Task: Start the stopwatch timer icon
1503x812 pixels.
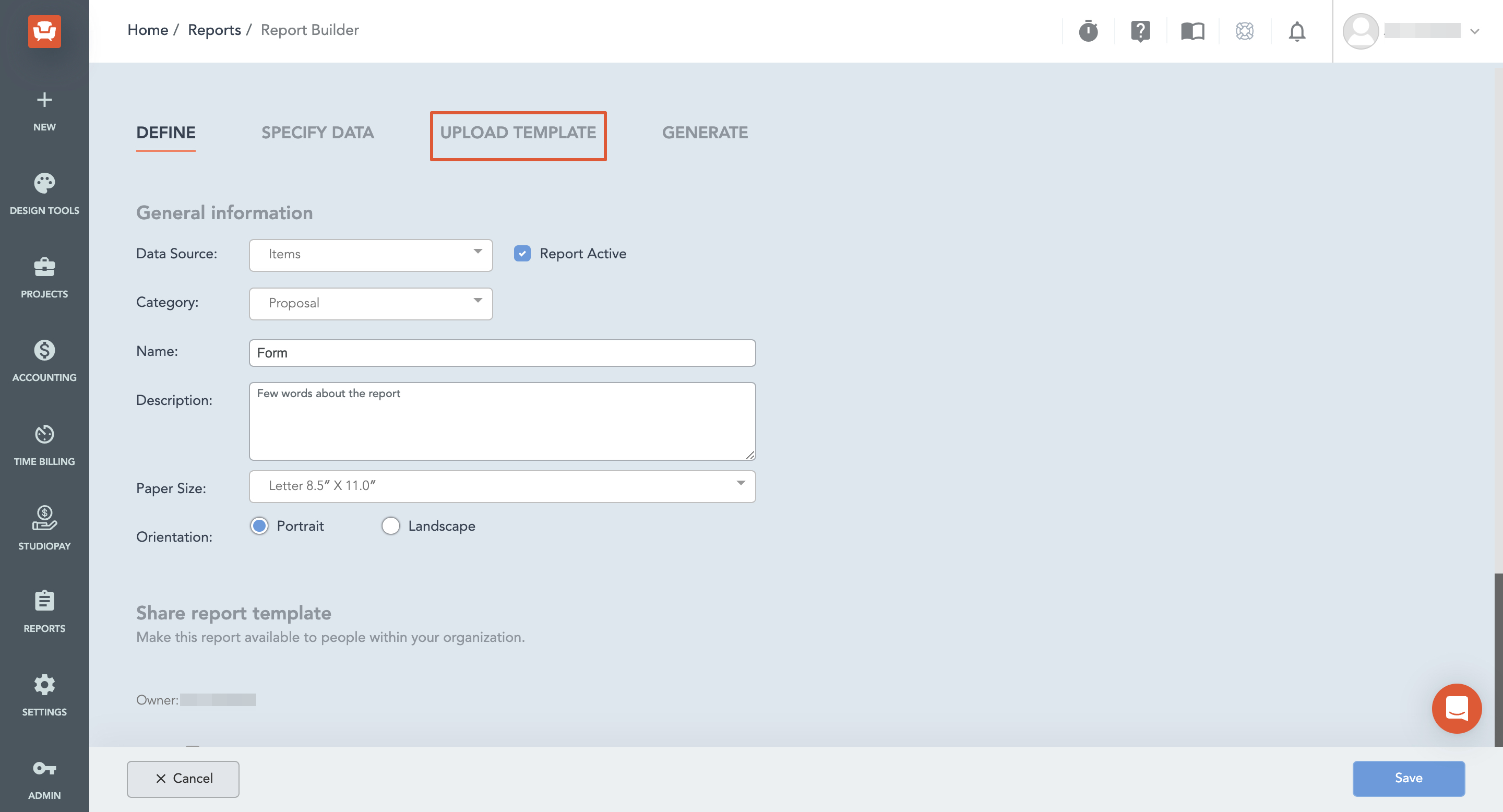Action: pos(1088,31)
